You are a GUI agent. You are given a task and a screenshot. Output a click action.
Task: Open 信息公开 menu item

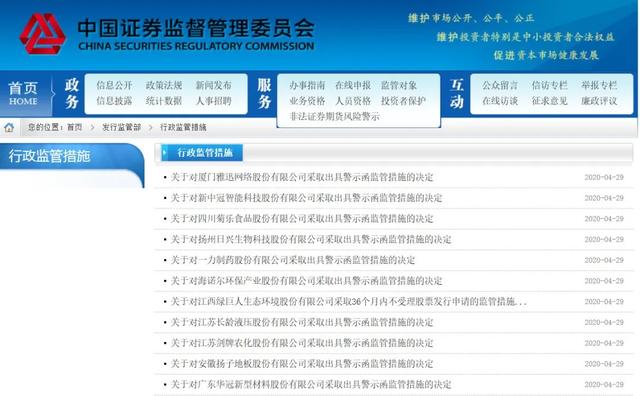tap(114, 85)
